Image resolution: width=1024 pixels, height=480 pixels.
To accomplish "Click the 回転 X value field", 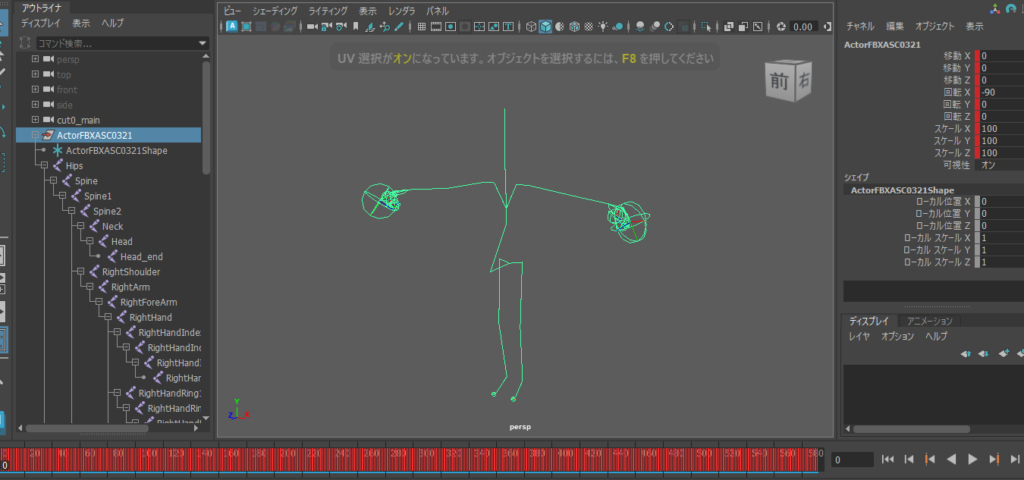I will coord(1000,92).
